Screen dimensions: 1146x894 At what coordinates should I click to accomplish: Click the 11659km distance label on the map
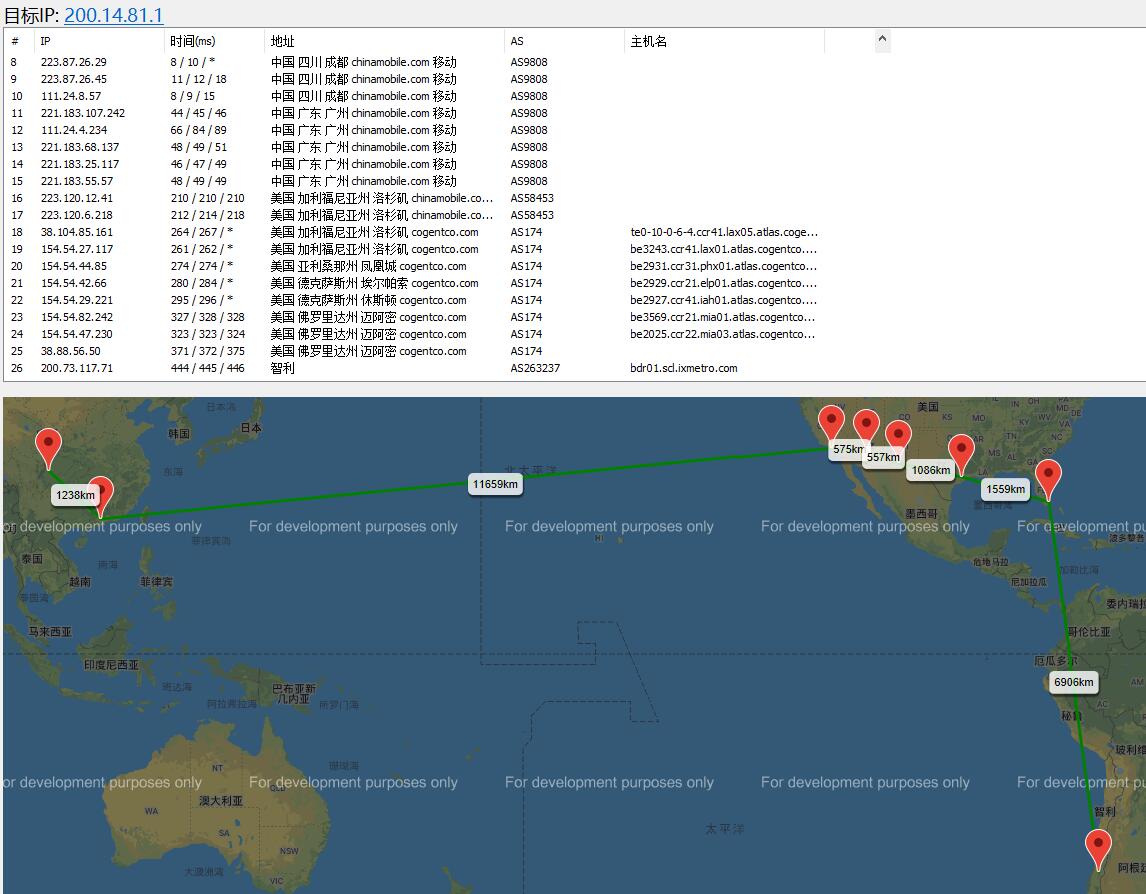coord(495,484)
